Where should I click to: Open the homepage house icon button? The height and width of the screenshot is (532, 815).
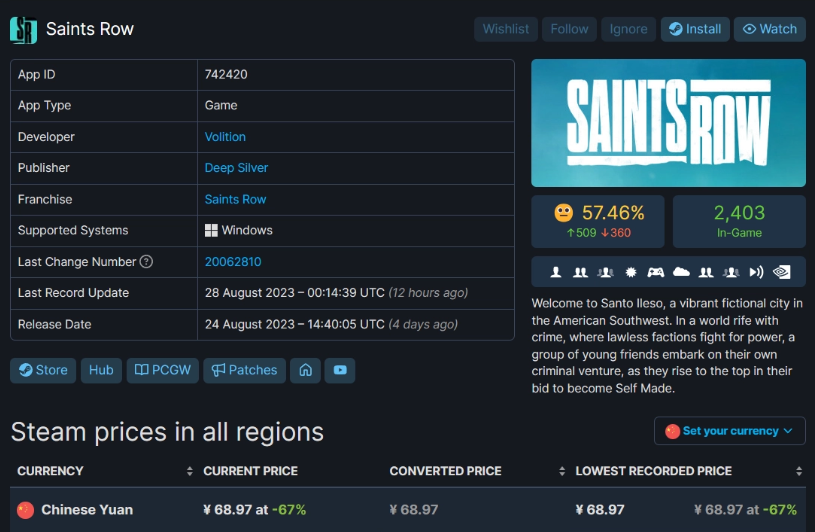305,370
